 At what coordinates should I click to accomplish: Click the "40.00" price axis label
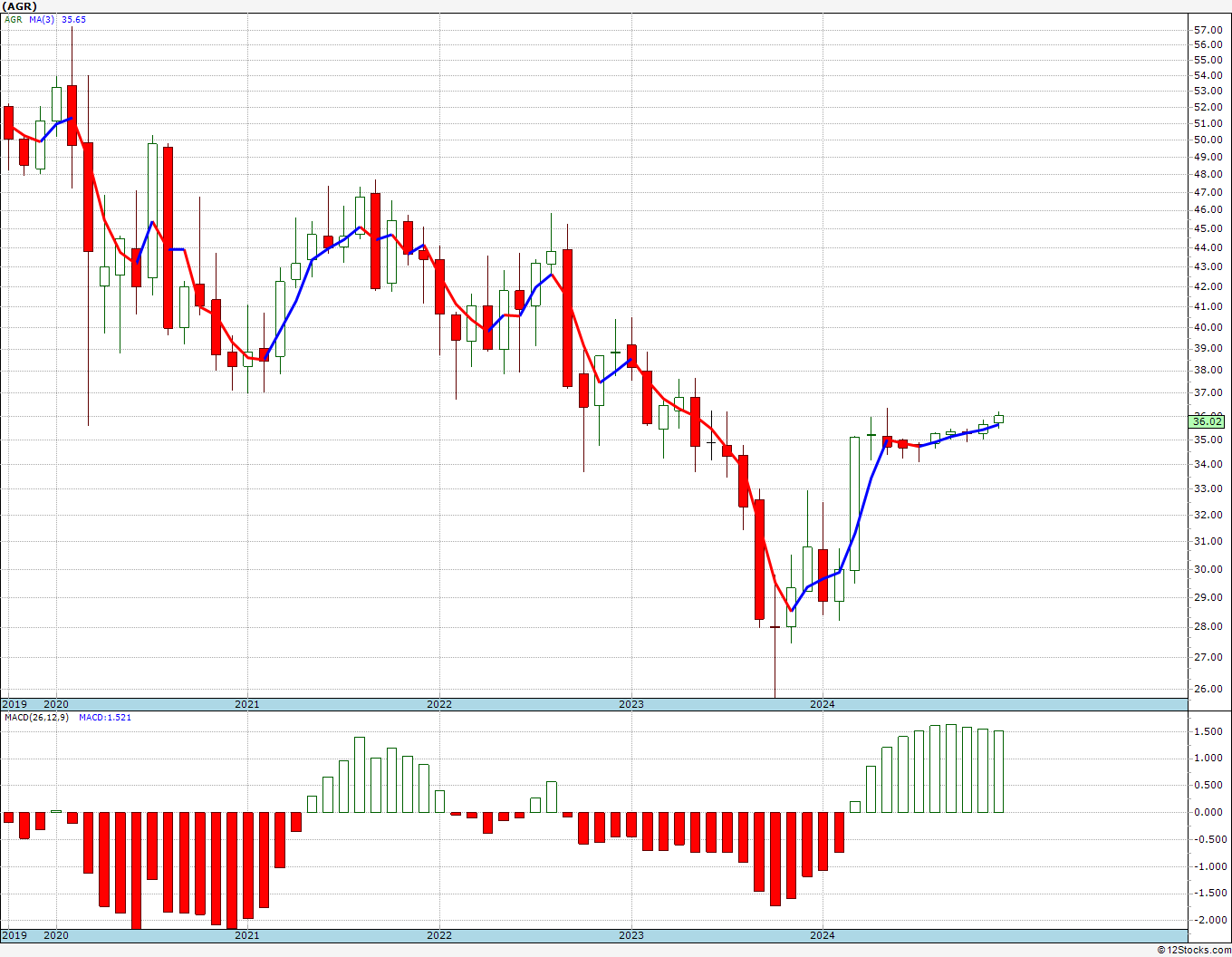(1208, 327)
